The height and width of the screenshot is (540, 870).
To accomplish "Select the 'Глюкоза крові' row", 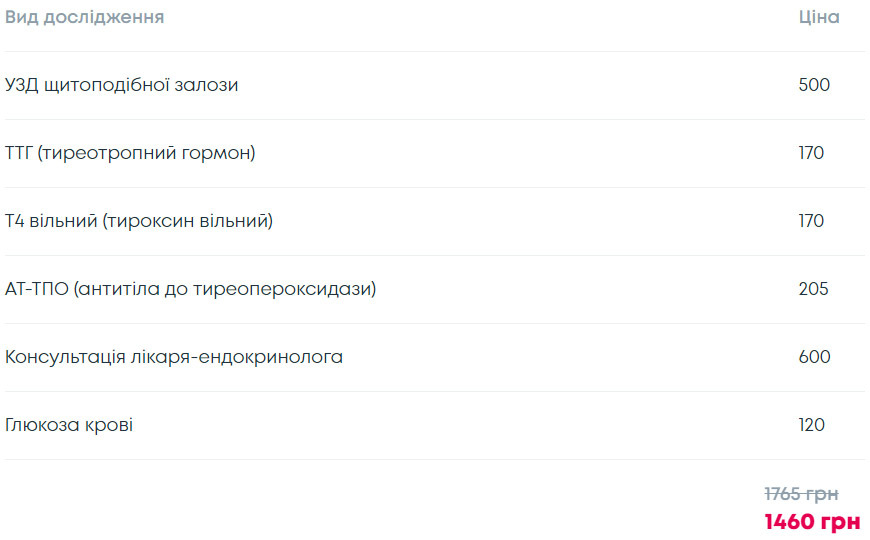I will (x=434, y=426).
